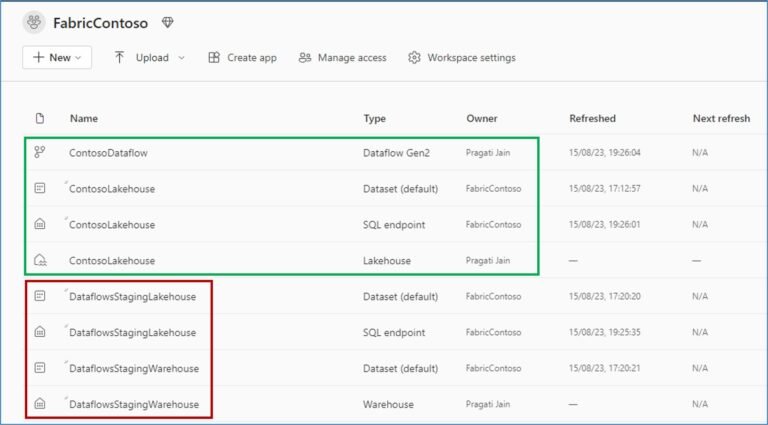Click the Dataflow Gen2 icon for ContosoDataflow
The height and width of the screenshot is (425, 768).
tap(40, 153)
